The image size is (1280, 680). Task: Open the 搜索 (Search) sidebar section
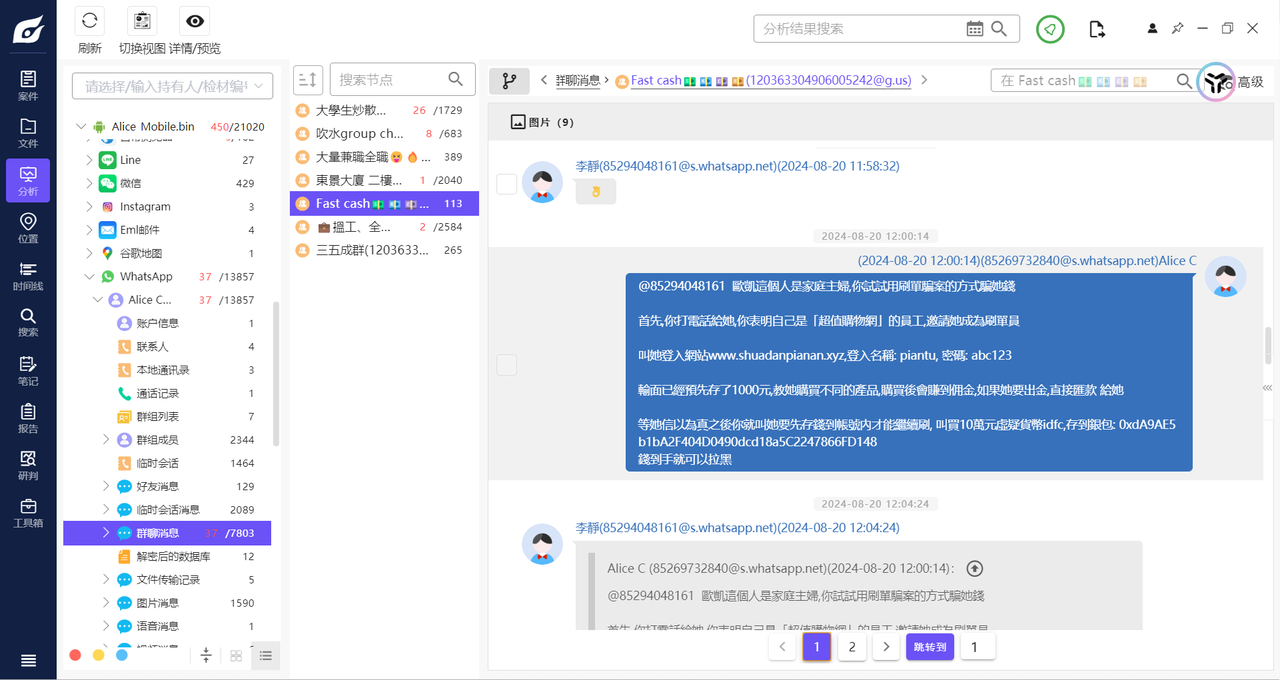coord(28,322)
